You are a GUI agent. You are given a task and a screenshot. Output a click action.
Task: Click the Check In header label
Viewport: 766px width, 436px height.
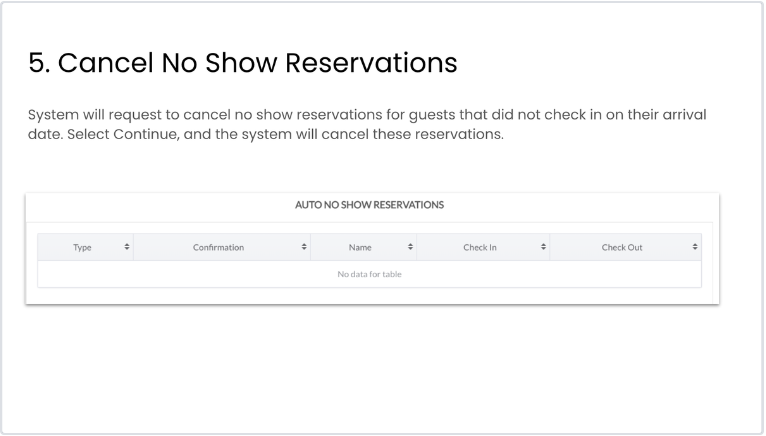[480, 247]
